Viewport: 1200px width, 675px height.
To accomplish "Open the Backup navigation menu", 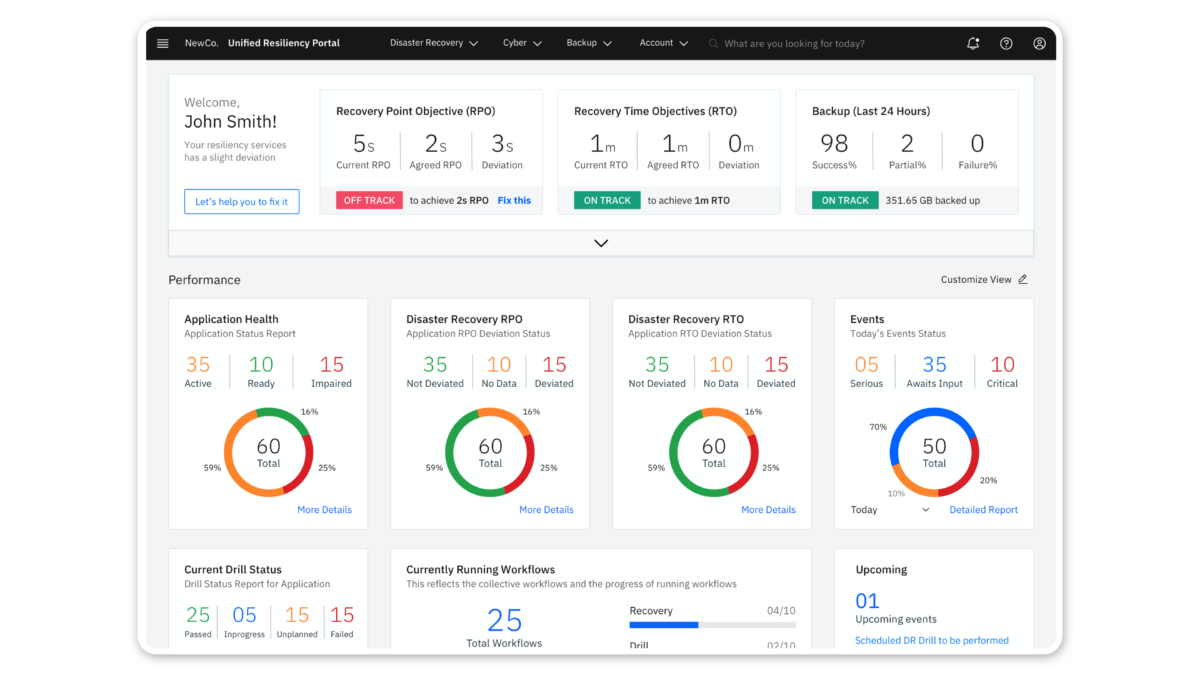I will click(588, 44).
